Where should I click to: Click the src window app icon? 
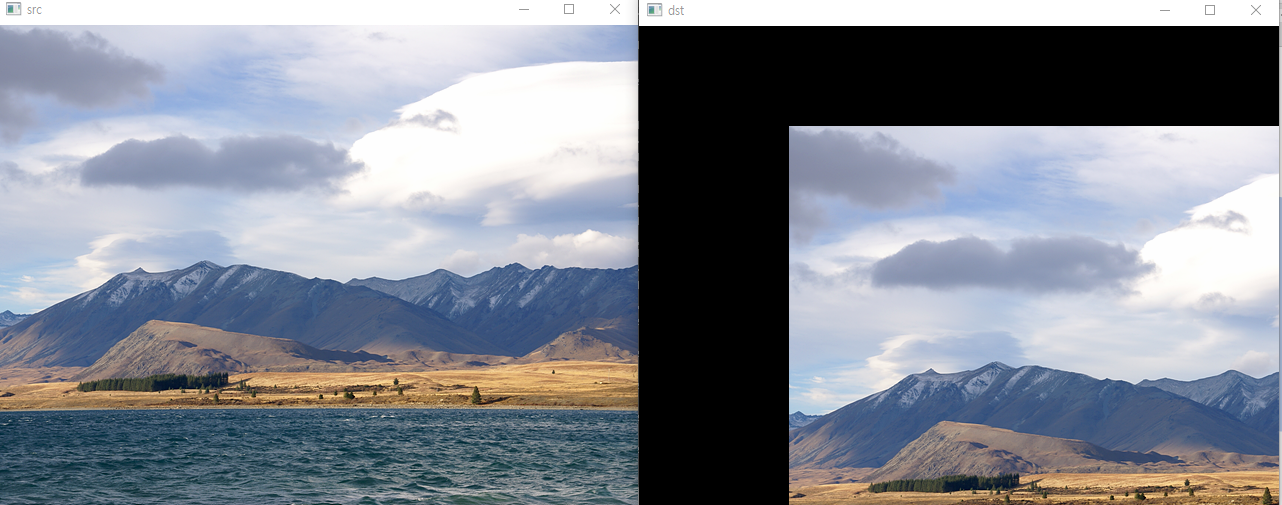(13, 10)
